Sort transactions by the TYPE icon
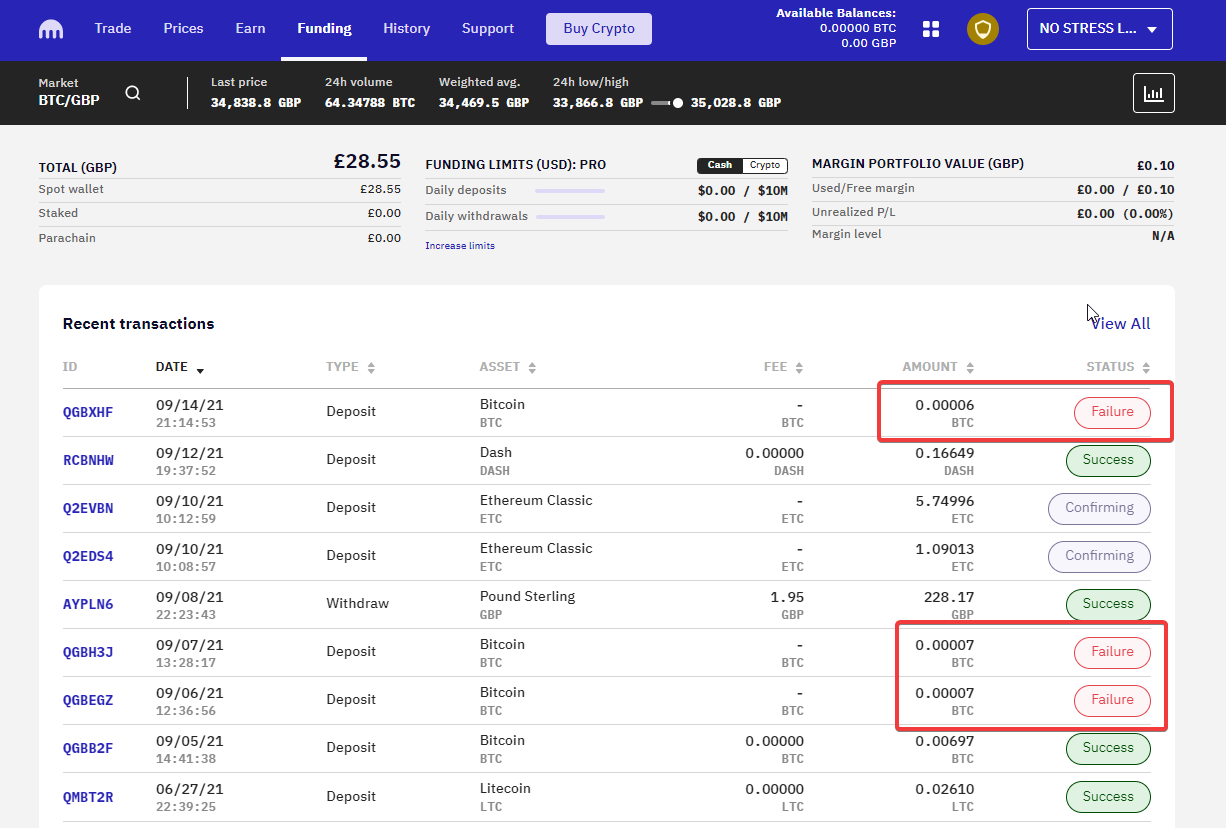Screen dimensions: 1226x828 [372, 367]
